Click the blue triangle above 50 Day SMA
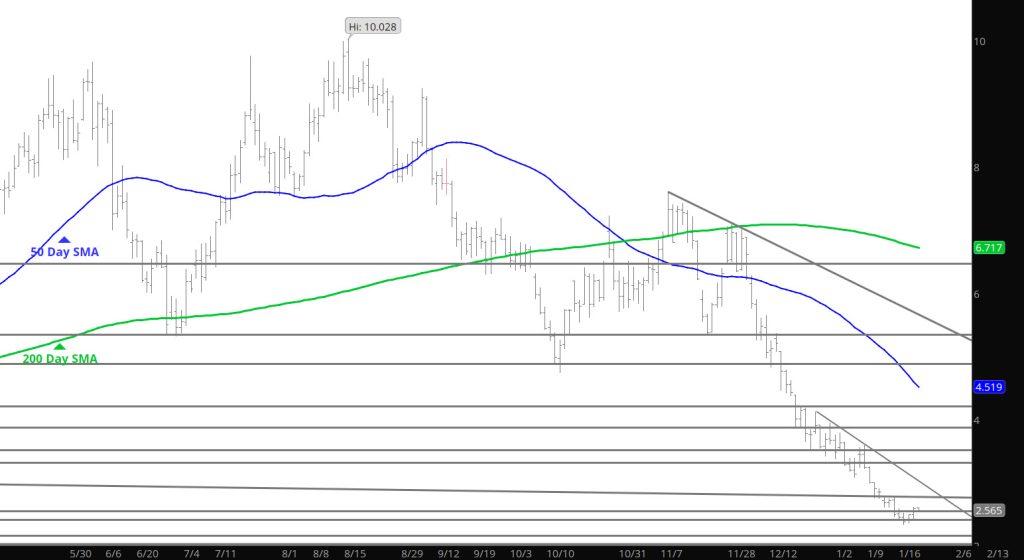The height and width of the screenshot is (560, 1024). (64, 240)
